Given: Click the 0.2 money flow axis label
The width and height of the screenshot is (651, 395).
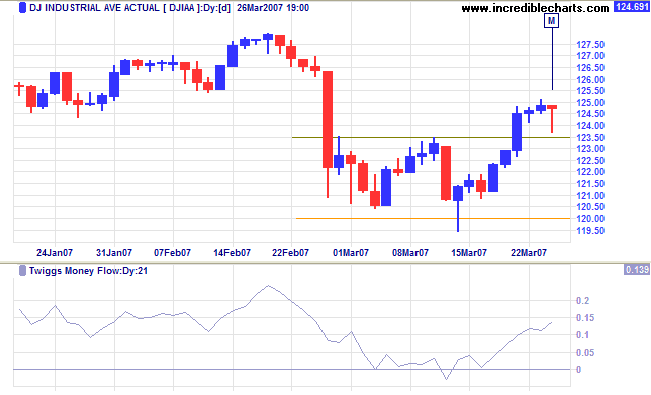Looking at the screenshot, I should pyautogui.click(x=582, y=301).
